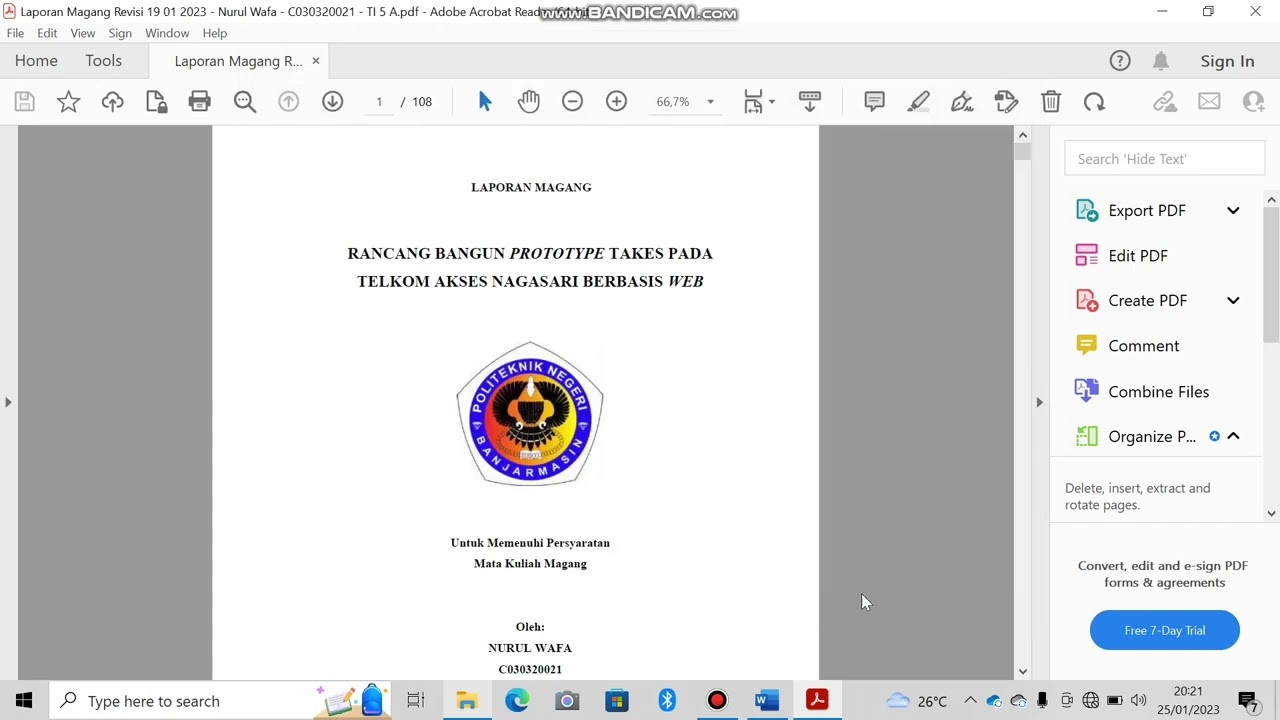Zoom out with the minus icon

pos(572,101)
